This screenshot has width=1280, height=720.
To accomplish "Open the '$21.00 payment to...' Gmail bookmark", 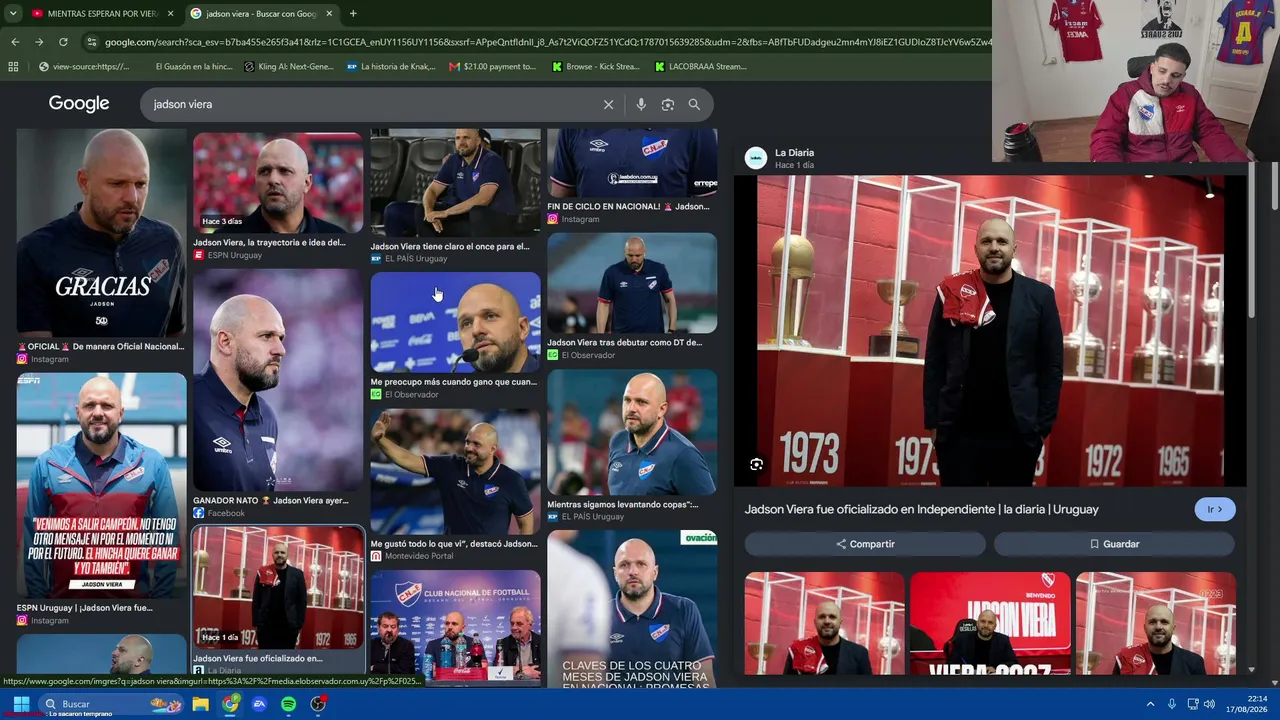I will click(492, 67).
